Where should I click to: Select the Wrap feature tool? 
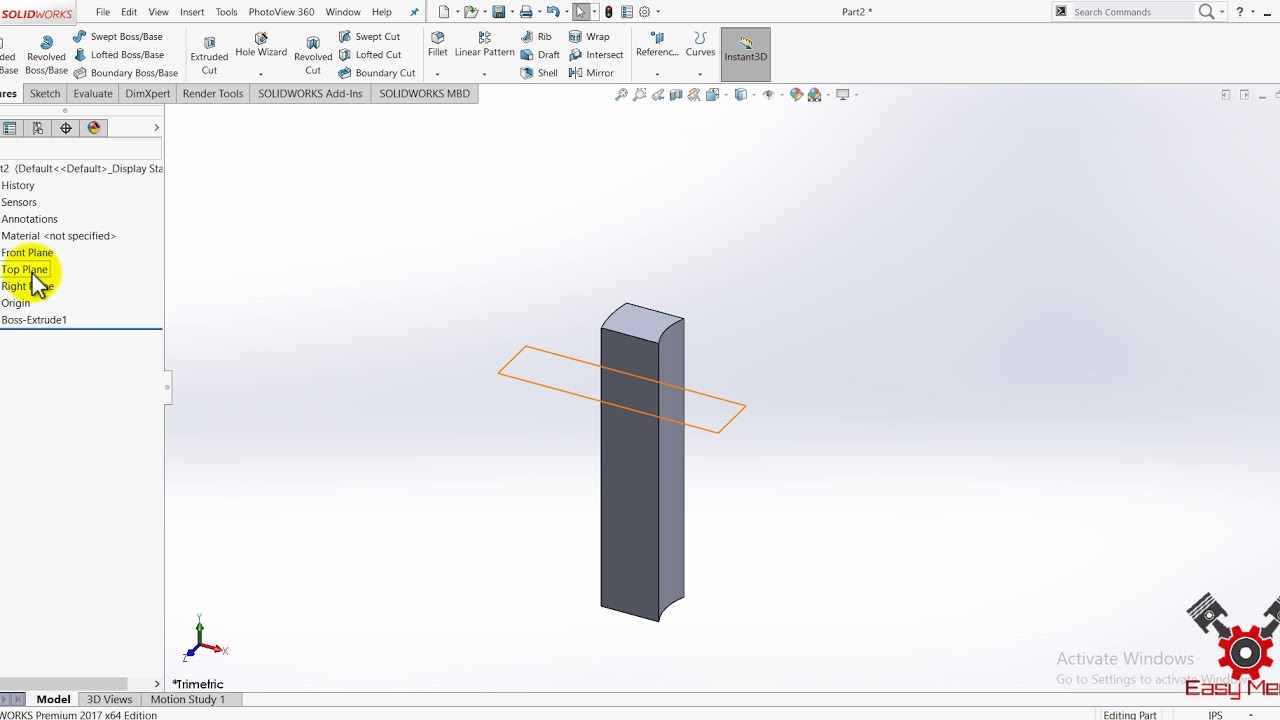click(589, 36)
